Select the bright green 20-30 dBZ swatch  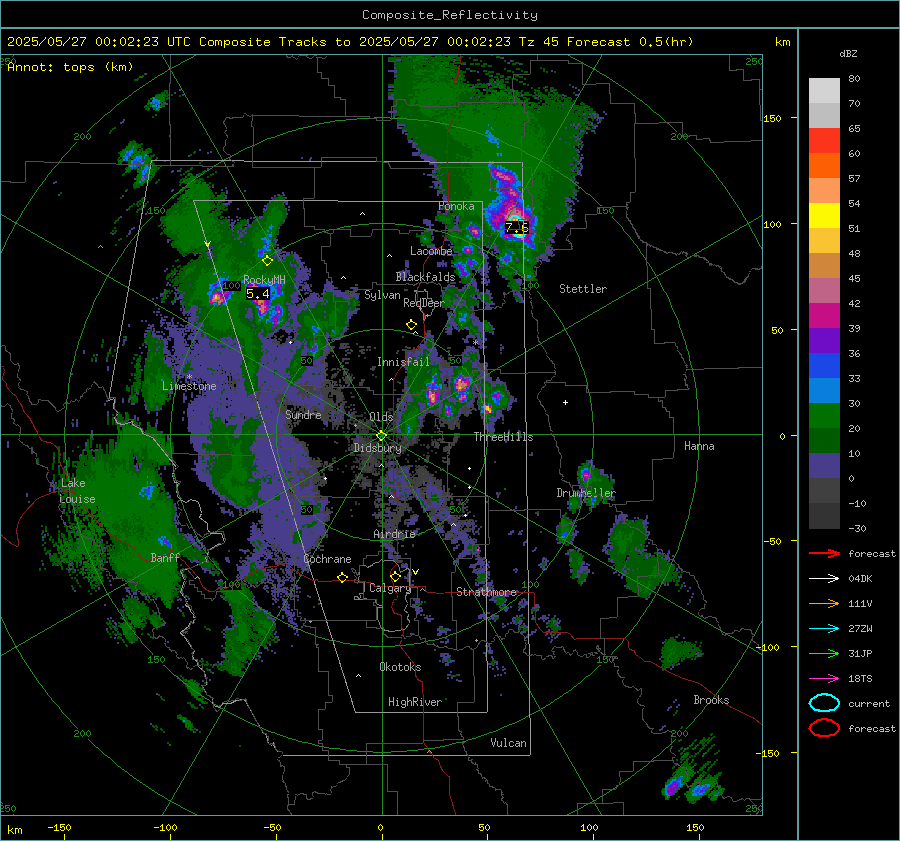(x=824, y=415)
